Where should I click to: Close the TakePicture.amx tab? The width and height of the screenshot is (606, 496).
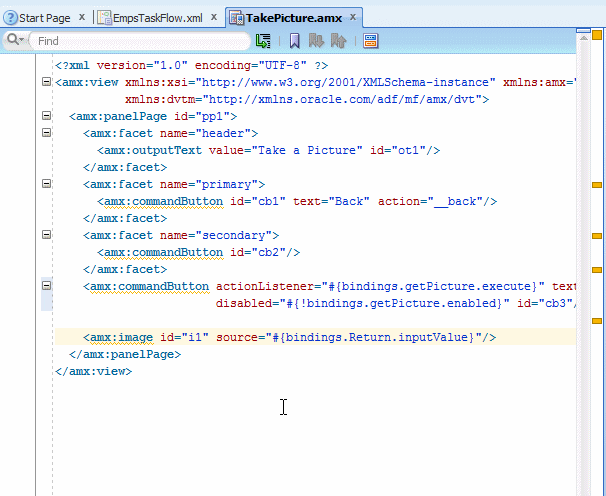(353, 17)
